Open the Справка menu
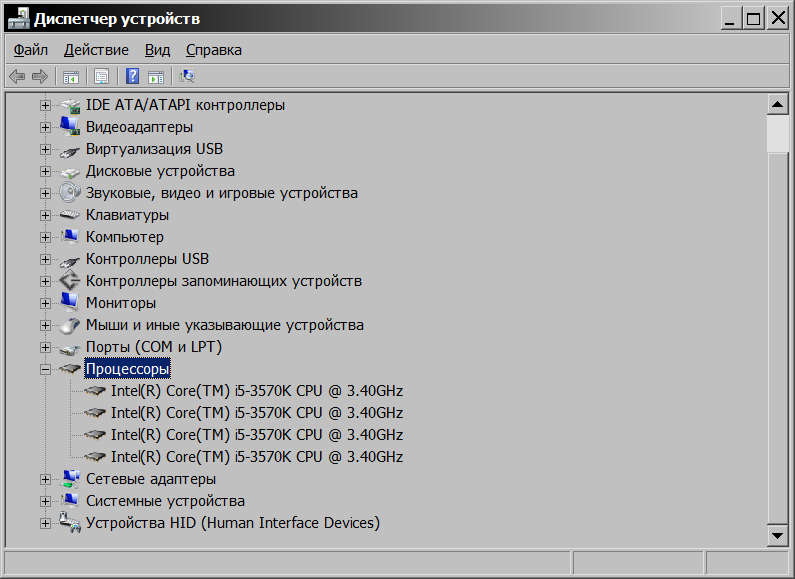Screen dimensions: 795x579 pos(213,49)
